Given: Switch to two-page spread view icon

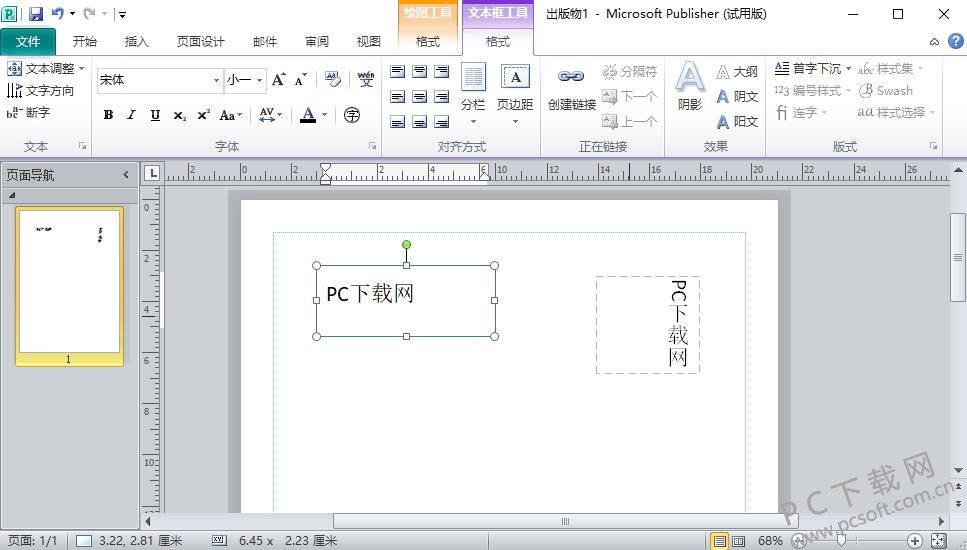Looking at the screenshot, I should pos(738,541).
